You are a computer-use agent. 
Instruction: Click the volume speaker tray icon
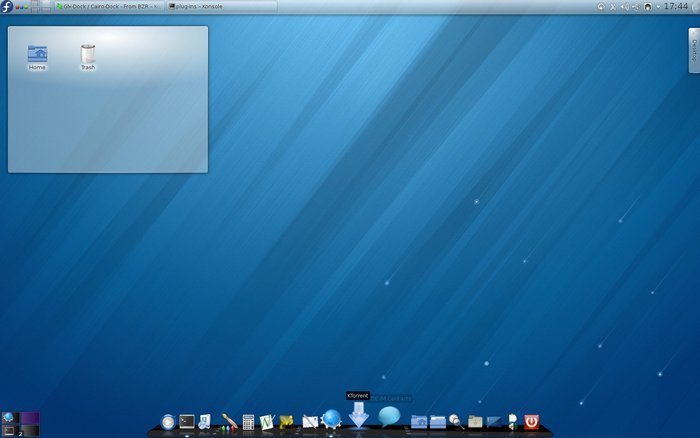[x=624, y=7]
